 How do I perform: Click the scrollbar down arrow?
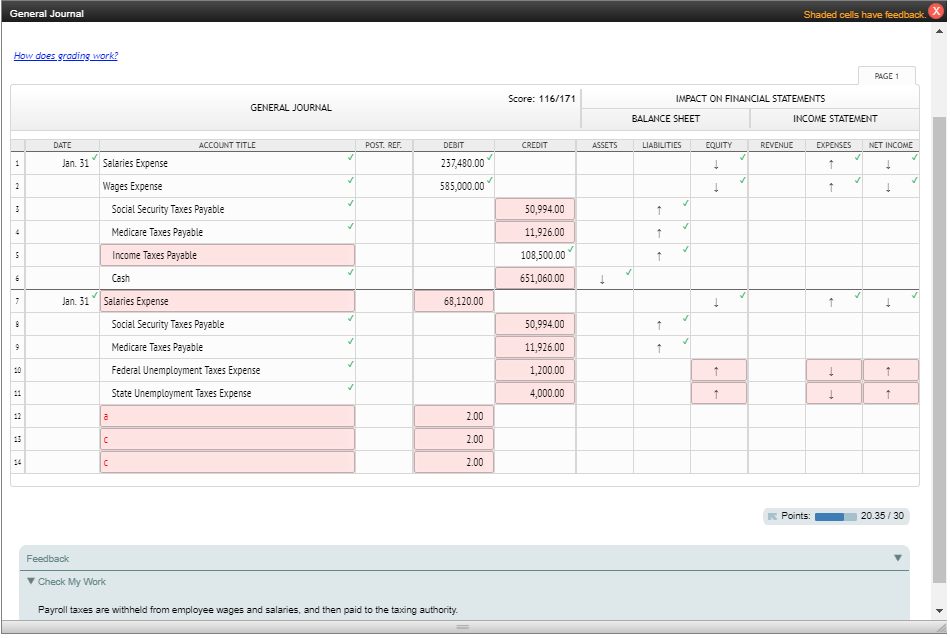pyautogui.click(x=940, y=611)
